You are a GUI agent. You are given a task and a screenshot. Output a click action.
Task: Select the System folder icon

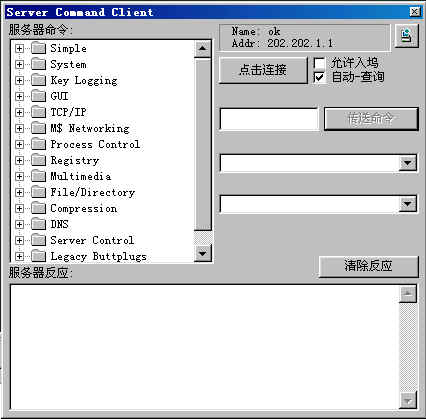coord(38,64)
